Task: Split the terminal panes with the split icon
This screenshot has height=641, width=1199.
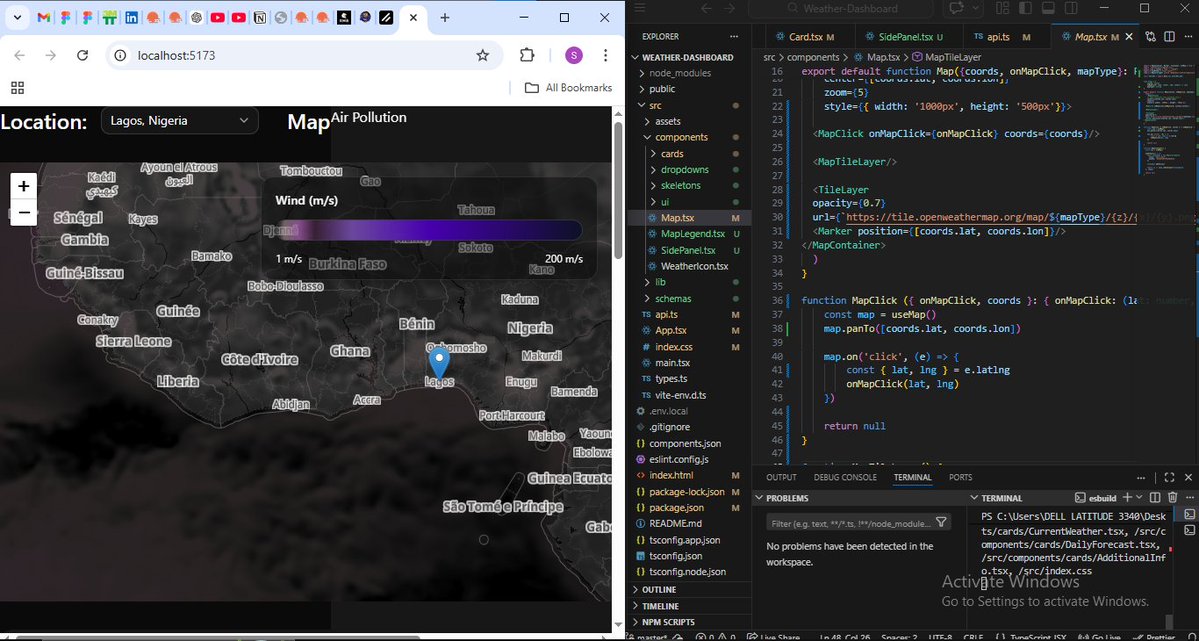Action: (1155, 497)
